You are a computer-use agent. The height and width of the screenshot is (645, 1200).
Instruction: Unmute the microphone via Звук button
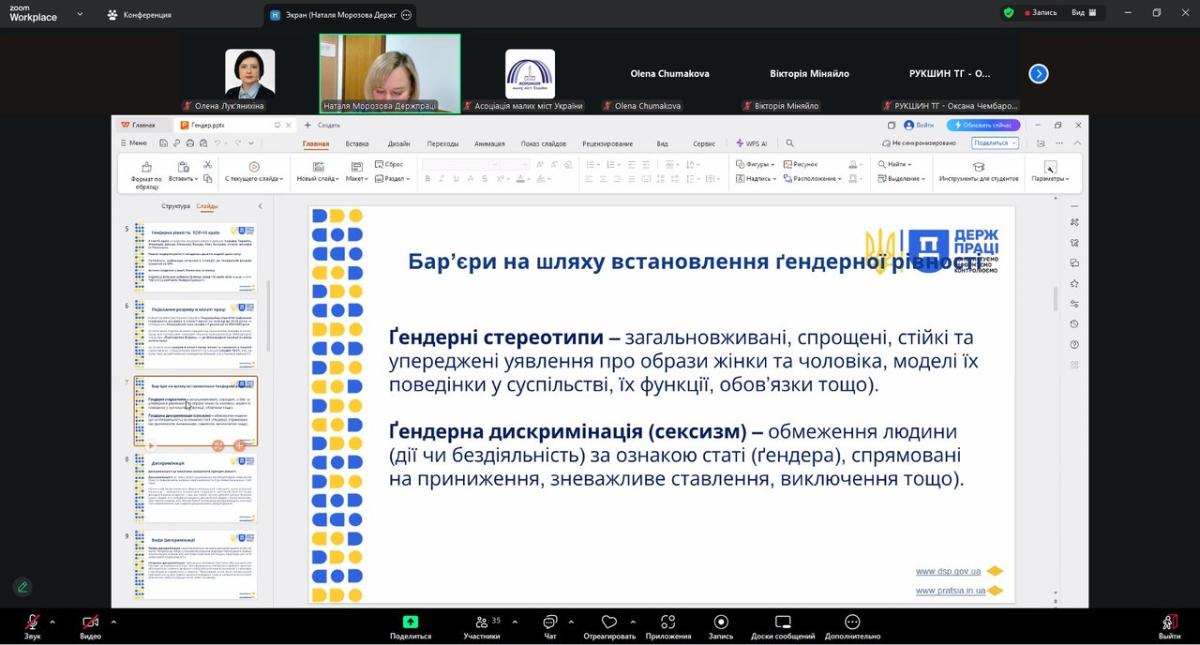click(x=33, y=622)
